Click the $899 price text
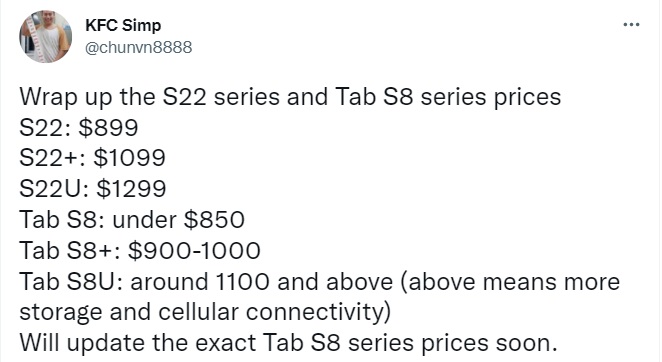662x362 pixels. pos(109,127)
